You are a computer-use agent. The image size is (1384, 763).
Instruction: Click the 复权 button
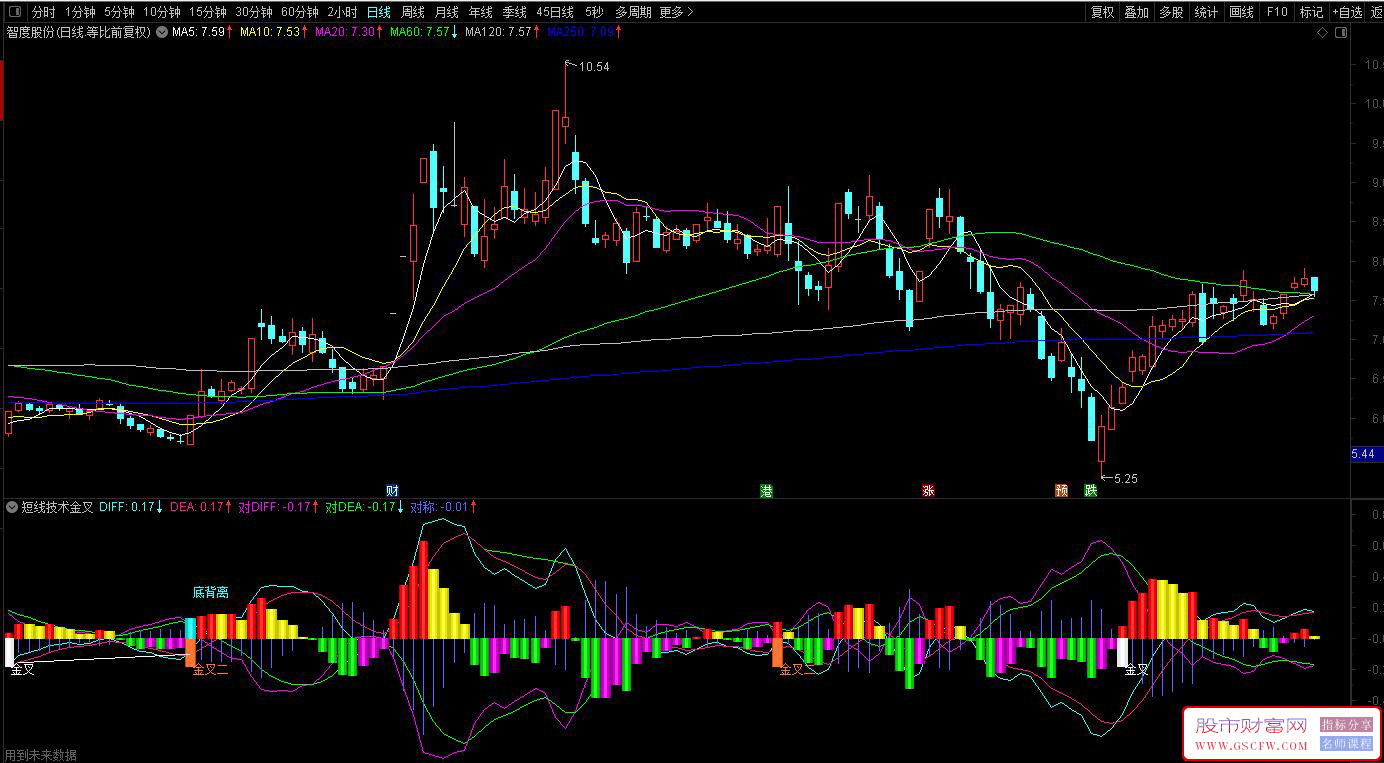(x=1102, y=12)
